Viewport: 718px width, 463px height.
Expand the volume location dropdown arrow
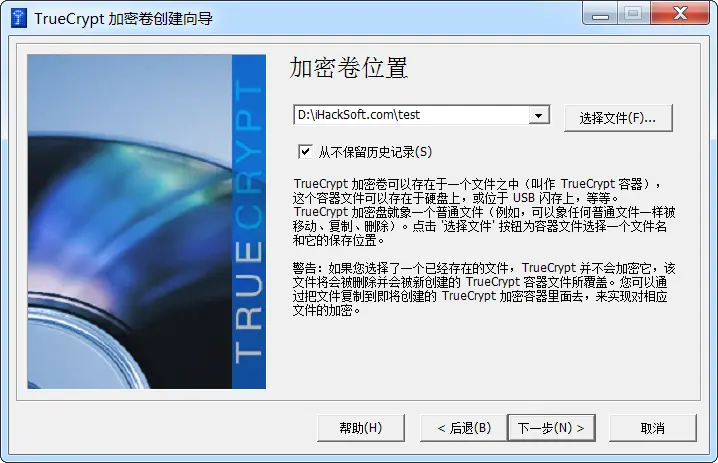point(538,115)
